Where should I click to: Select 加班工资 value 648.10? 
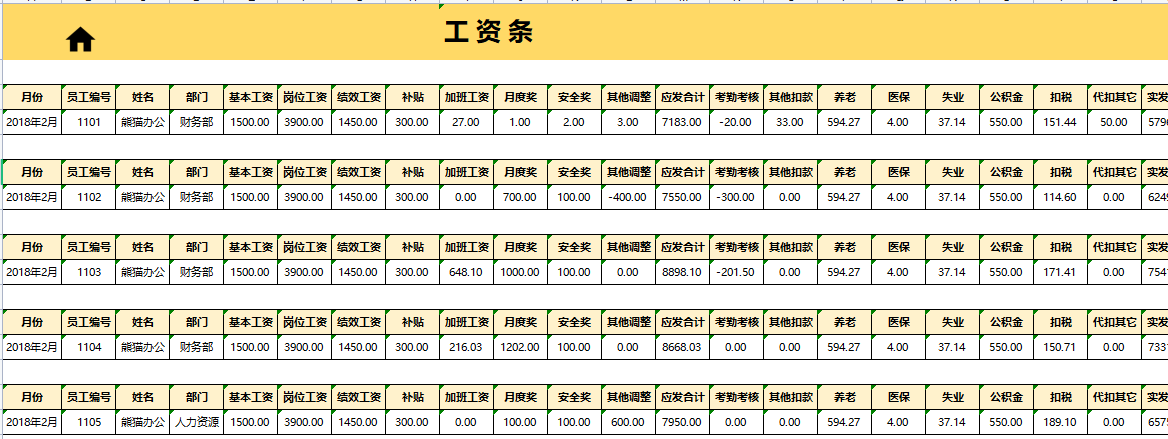pos(466,272)
